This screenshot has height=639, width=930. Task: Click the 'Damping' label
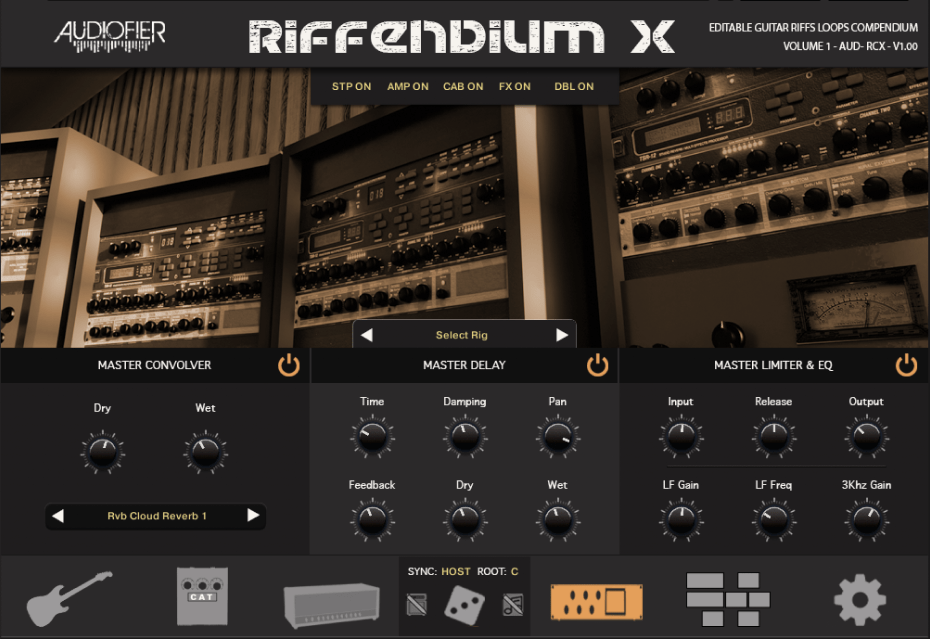click(464, 402)
